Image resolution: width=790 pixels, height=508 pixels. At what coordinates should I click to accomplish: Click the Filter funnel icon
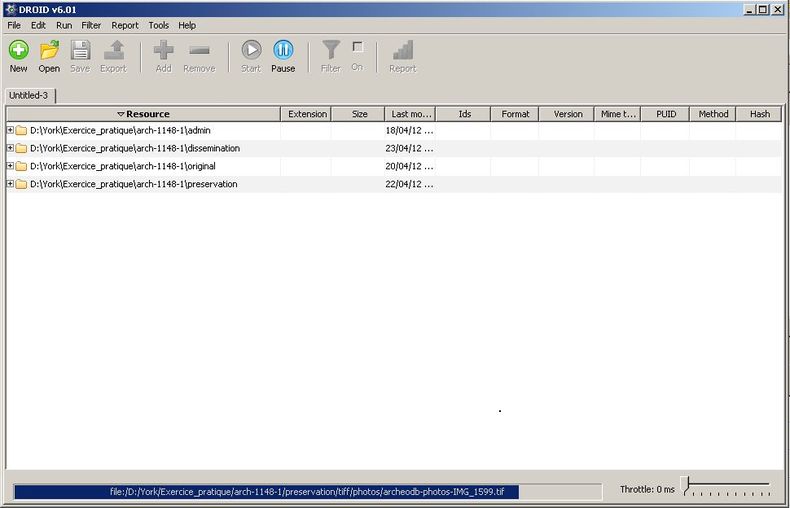click(x=331, y=50)
